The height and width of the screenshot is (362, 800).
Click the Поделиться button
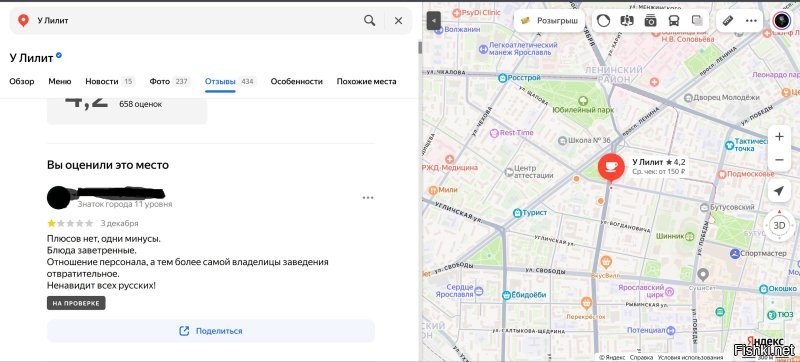211,331
